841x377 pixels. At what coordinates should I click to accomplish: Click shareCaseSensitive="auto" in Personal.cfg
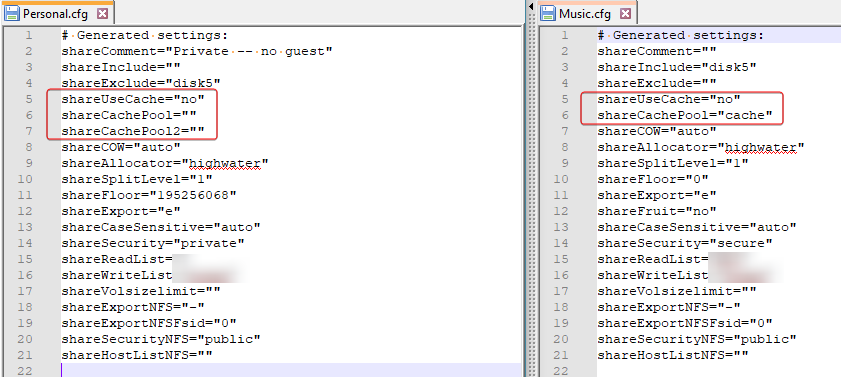[161, 227]
